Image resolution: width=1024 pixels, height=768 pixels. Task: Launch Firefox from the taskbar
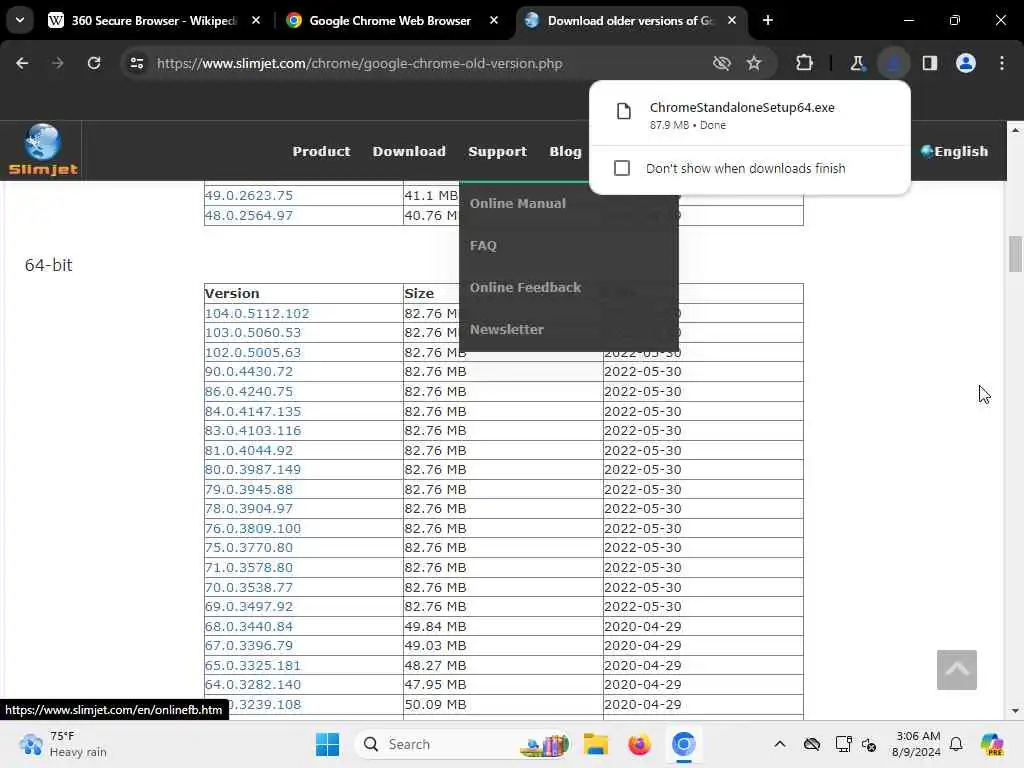639,744
